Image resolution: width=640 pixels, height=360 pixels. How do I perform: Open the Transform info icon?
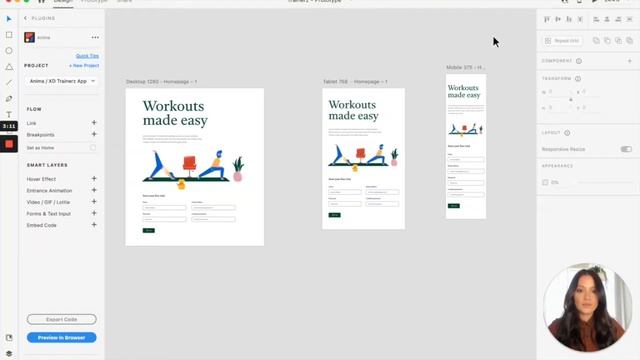pyautogui.click(x=578, y=79)
